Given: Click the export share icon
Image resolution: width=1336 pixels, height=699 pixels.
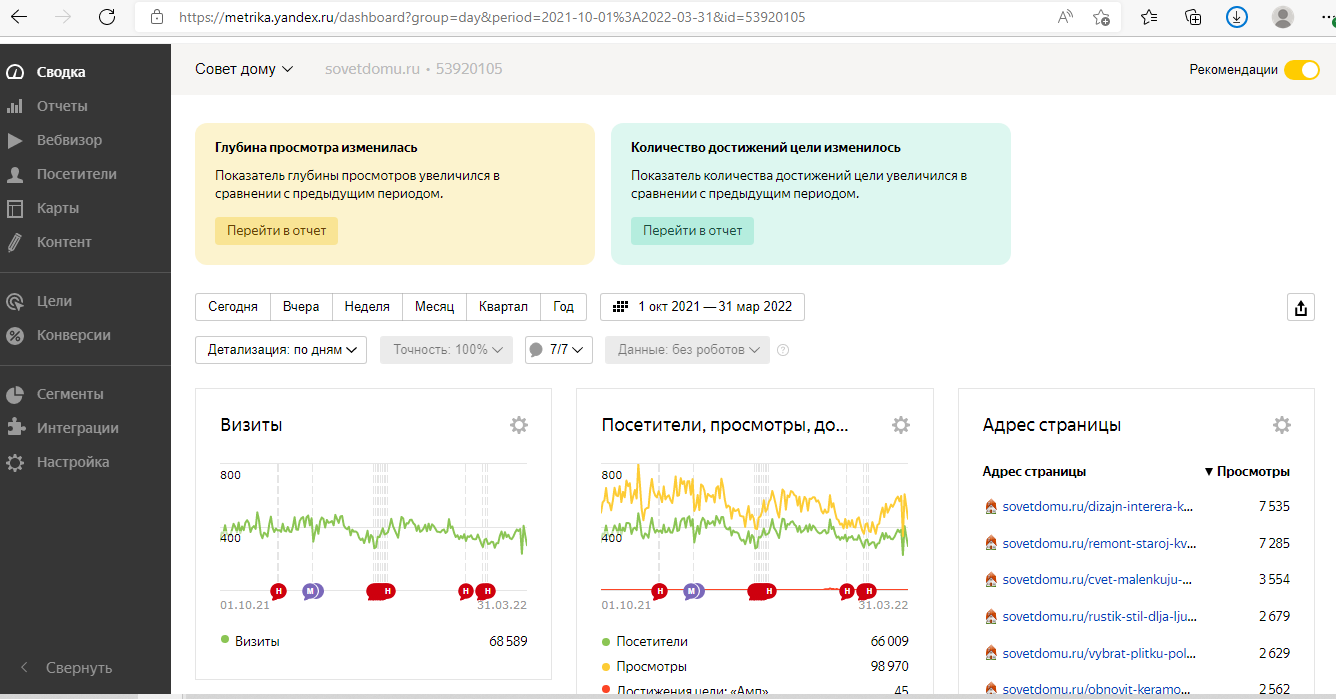Looking at the screenshot, I should 1300,308.
